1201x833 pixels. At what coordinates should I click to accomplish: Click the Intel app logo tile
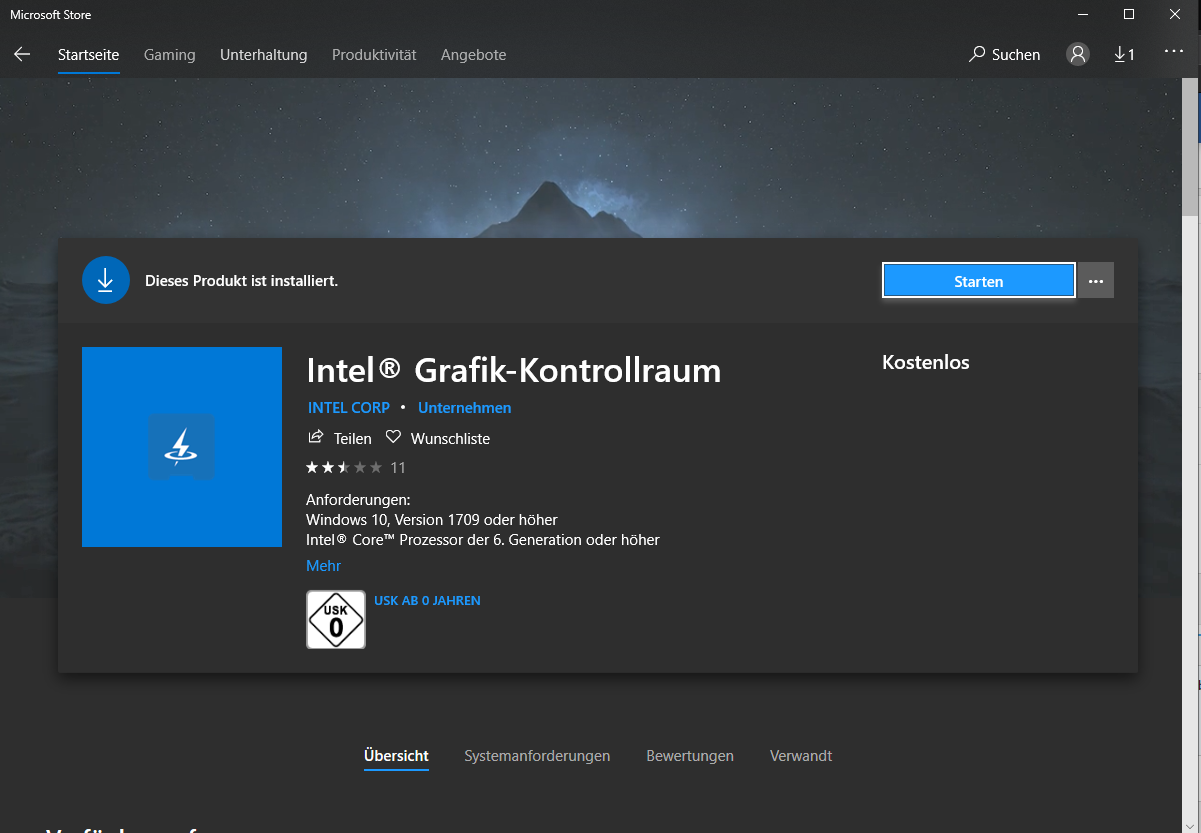(x=182, y=447)
